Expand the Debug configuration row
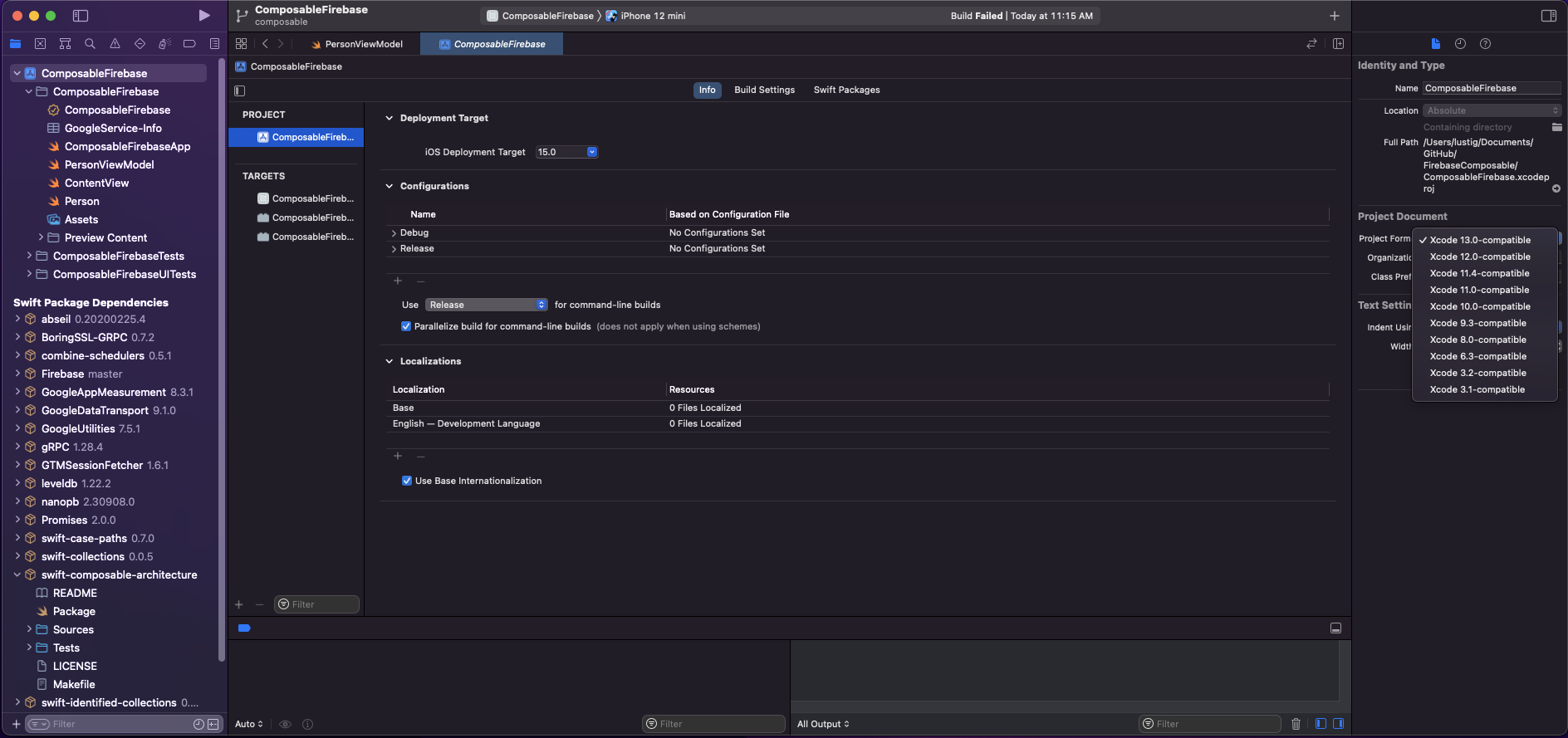The height and width of the screenshot is (738, 1568). coord(394,233)
